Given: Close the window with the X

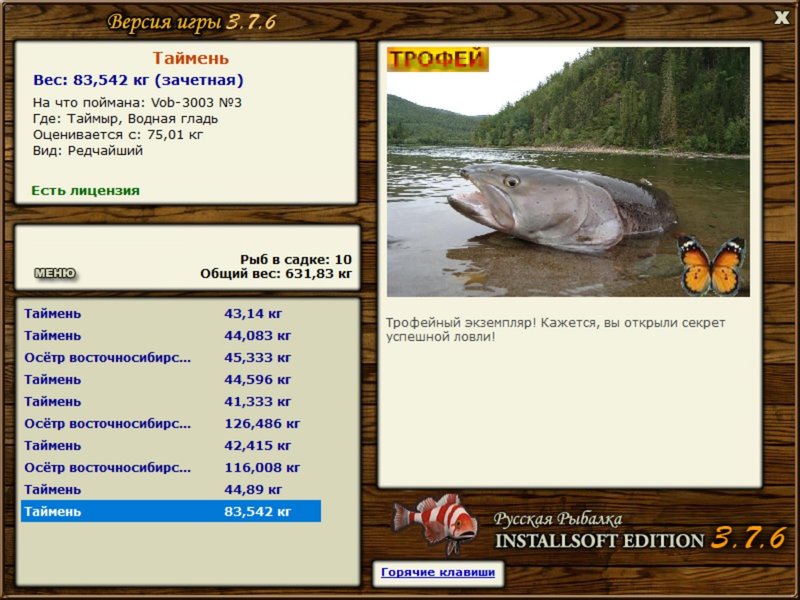Looking at the screenshot, I should [x=781, y=18].
